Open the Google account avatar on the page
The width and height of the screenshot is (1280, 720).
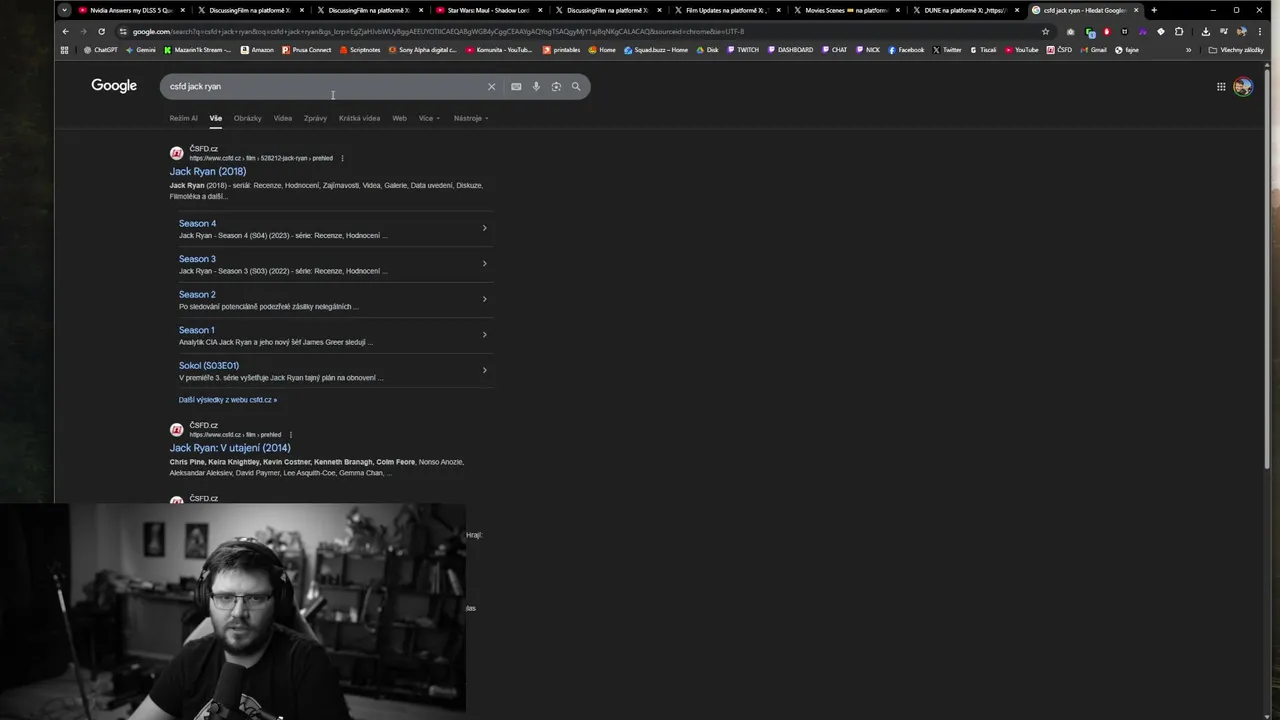coord(1243,87)
